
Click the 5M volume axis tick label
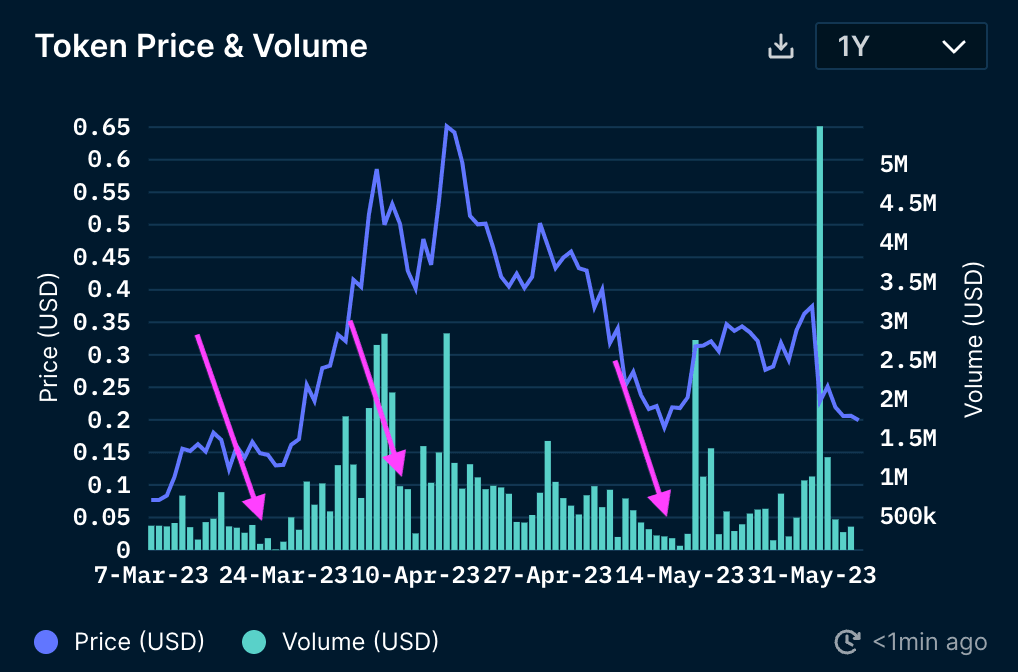pos(892,164)
